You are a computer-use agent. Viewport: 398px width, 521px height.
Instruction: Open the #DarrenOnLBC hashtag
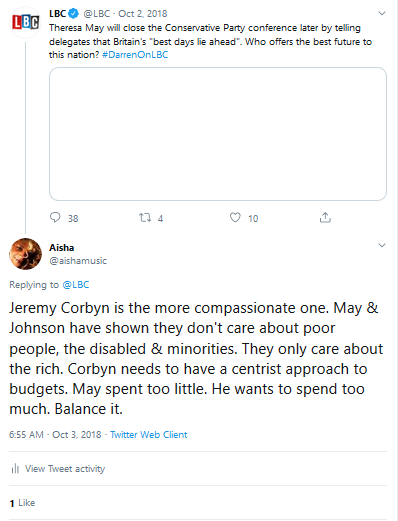[x=135, y=55]
